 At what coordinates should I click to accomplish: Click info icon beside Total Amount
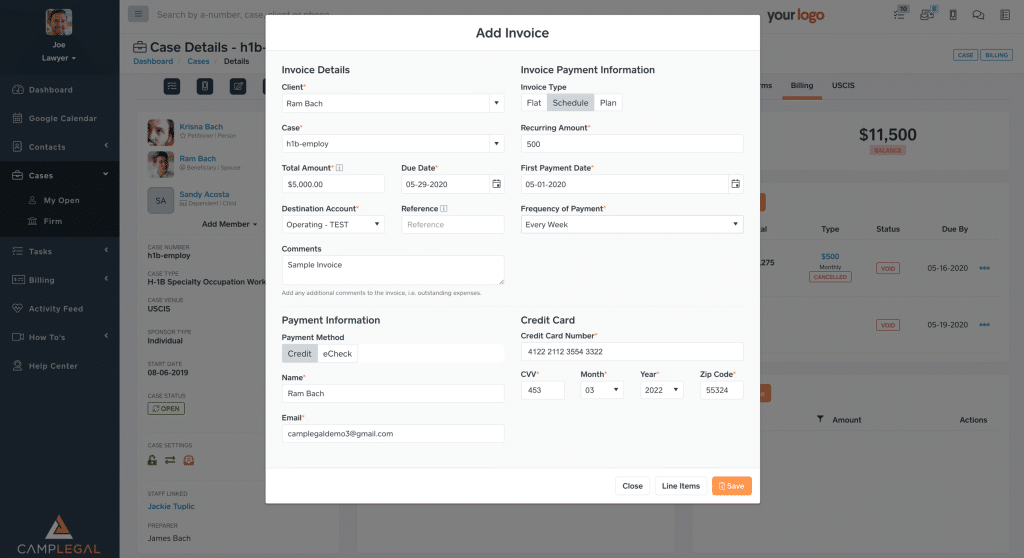(340, 168)
